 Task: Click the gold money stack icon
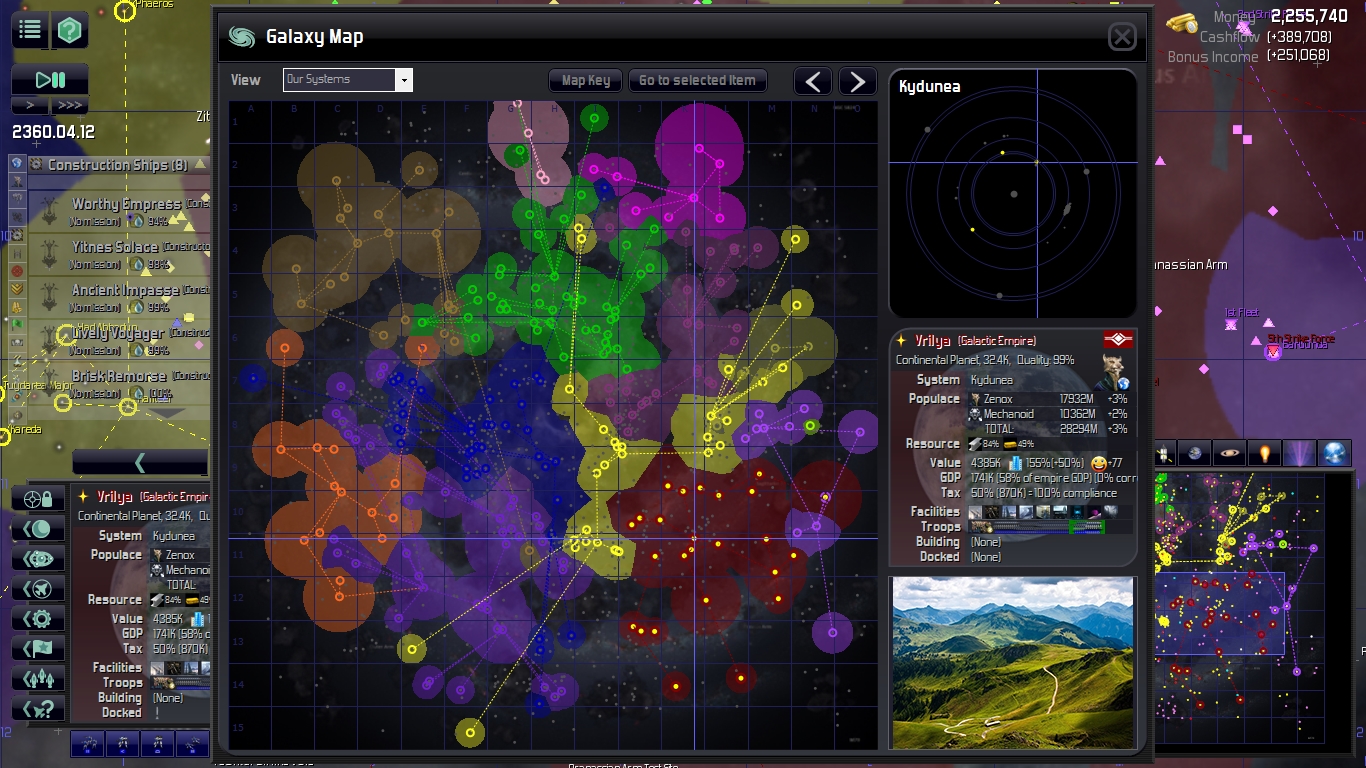click(1182, 22)
